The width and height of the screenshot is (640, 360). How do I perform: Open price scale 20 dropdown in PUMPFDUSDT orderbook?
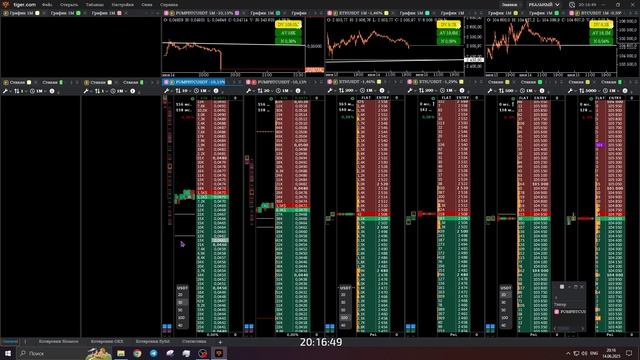point(265,91)
